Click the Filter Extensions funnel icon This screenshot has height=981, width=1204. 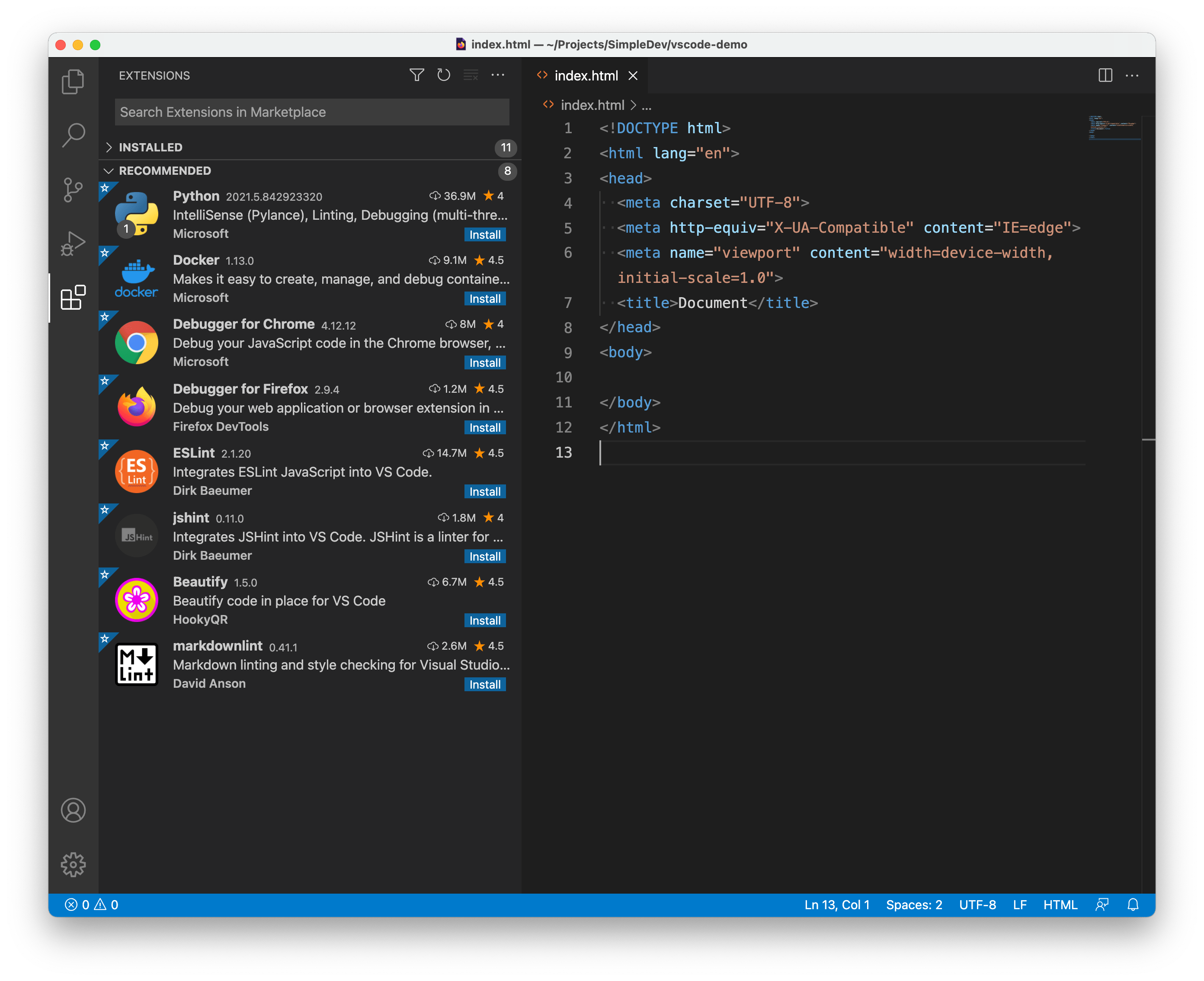tap(416, 75)
